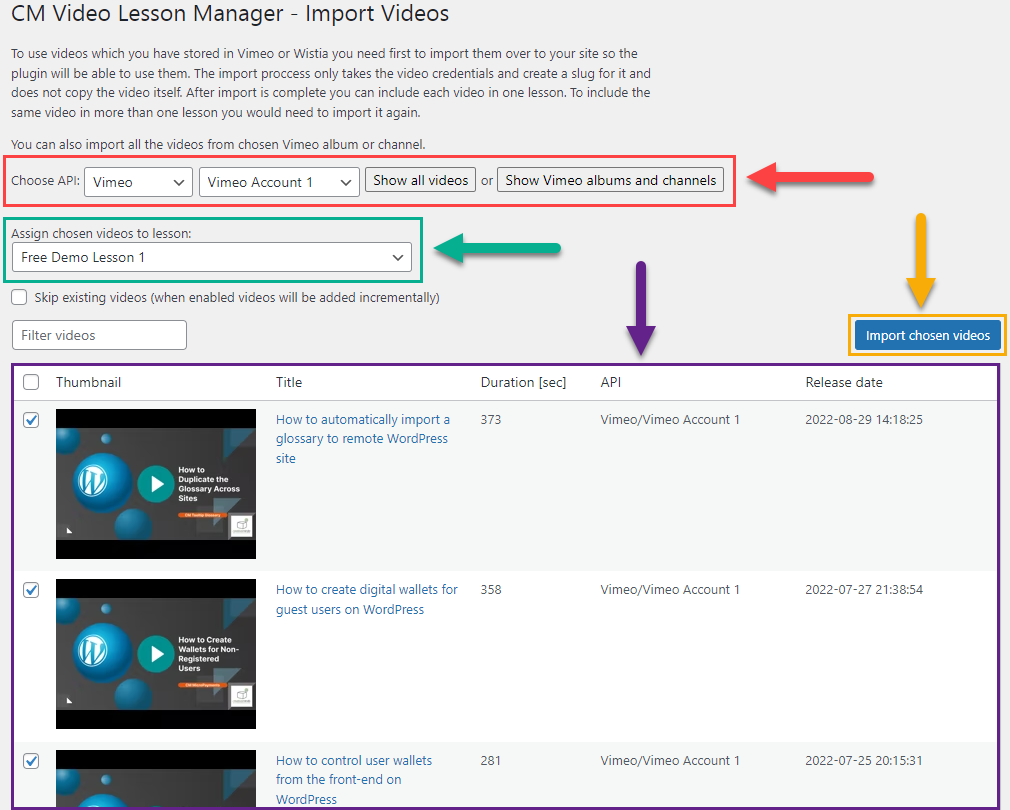Click the Import chosen videos button
The width and height of the screenshot is (1010, 810).
click(928, 335)
